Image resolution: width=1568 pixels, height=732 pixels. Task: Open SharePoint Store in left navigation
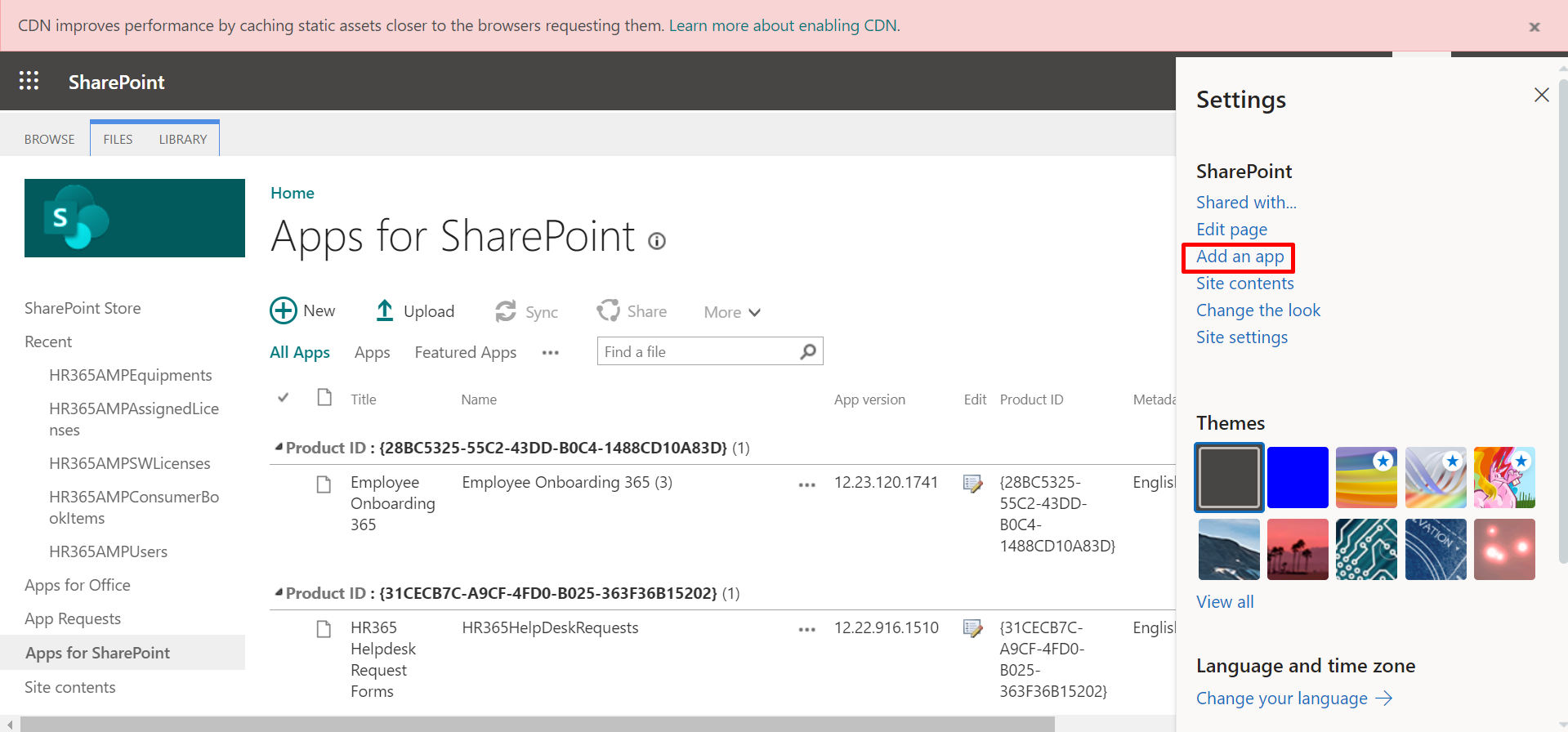tap(83, 308)
